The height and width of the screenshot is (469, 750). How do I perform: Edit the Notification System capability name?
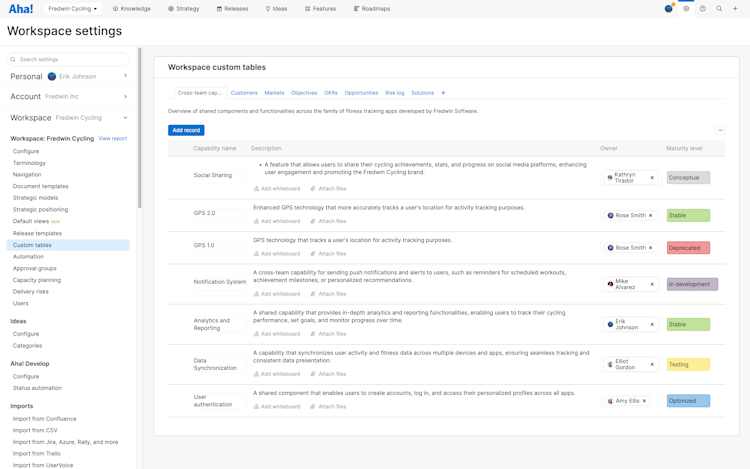coord(220,282)
